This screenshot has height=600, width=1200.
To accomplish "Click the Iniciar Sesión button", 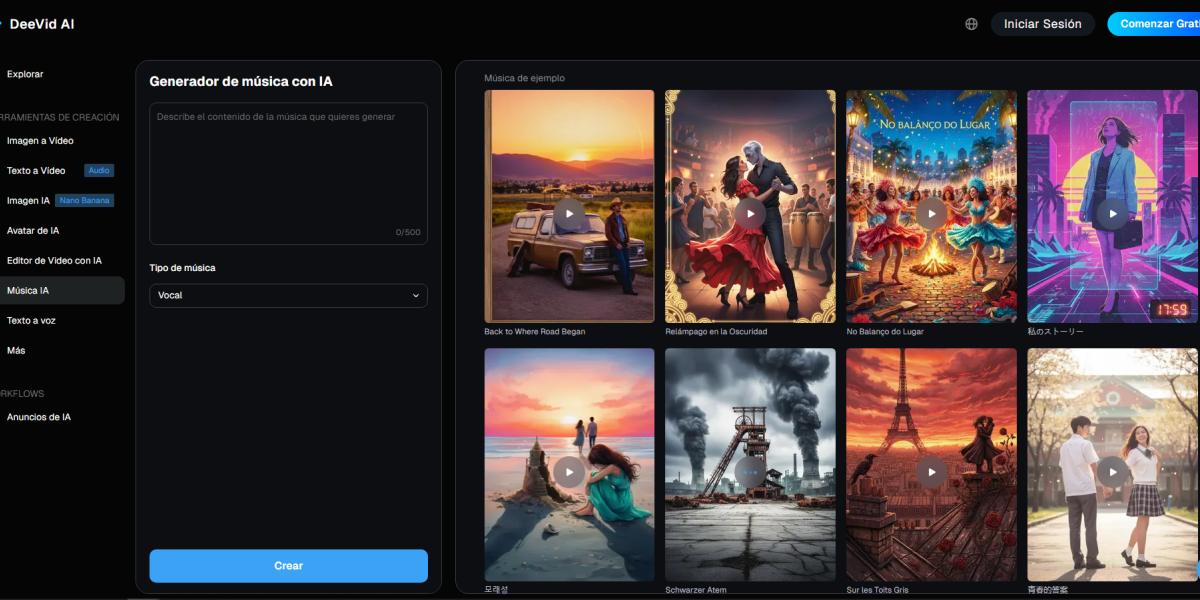I will click(x=1042, y=24).
